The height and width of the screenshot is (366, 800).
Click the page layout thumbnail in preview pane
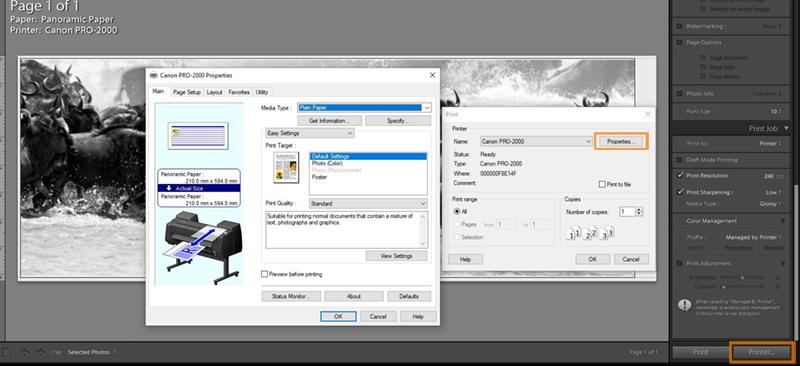click(x=197, y=135)
